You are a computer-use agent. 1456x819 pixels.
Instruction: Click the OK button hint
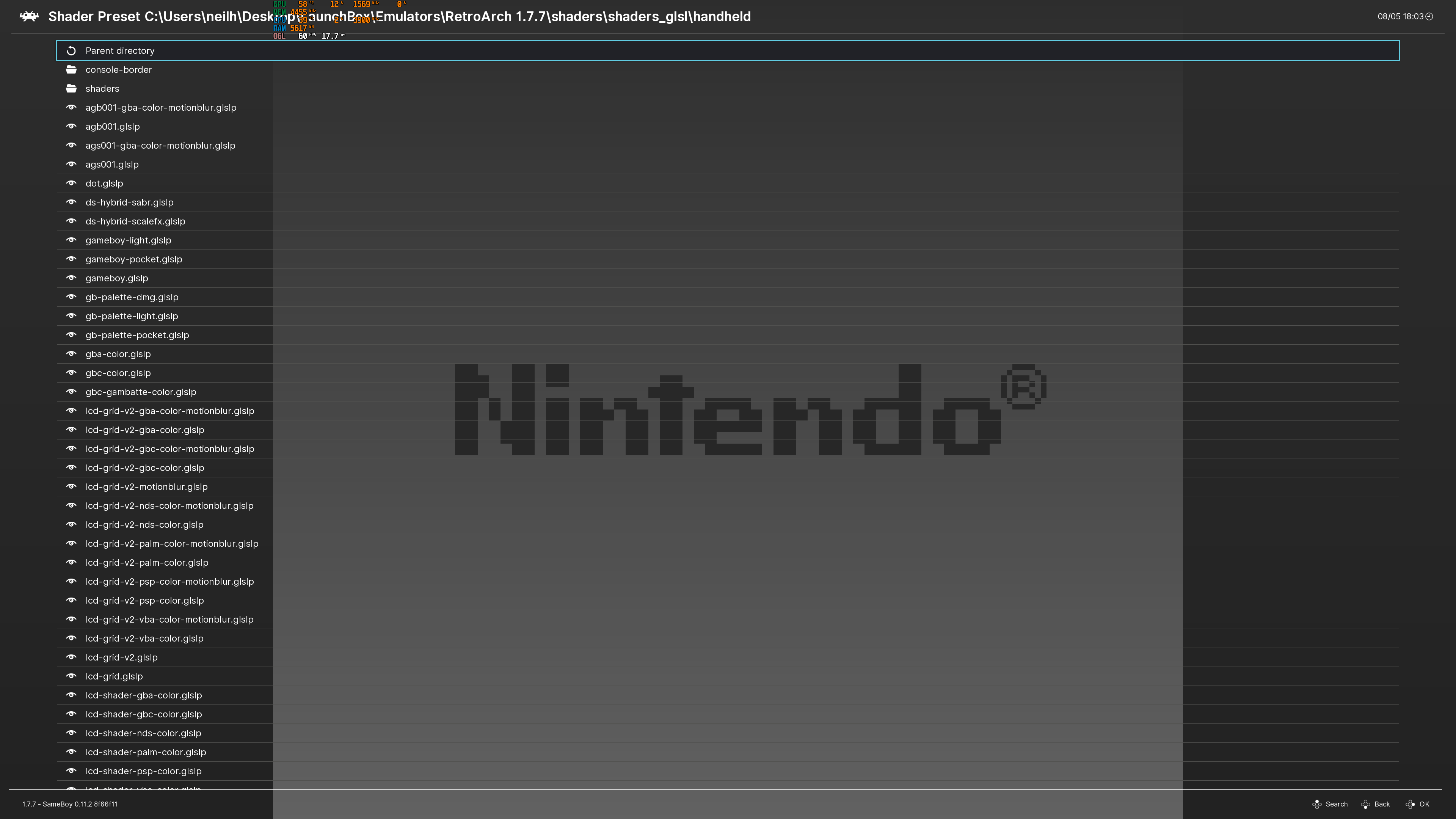pos(1417,804)
